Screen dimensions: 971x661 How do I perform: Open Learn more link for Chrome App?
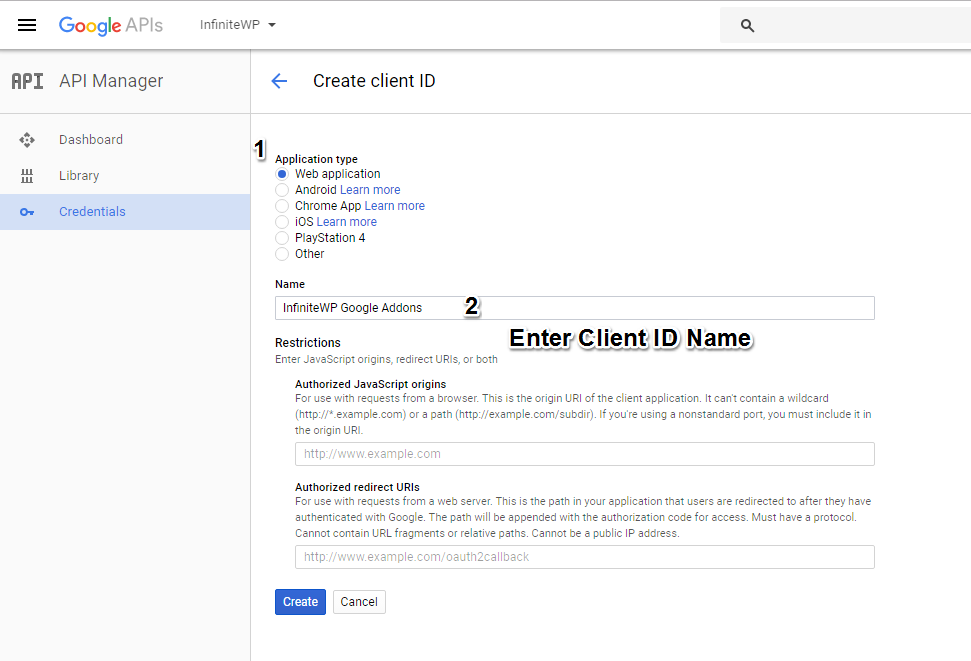394,206
